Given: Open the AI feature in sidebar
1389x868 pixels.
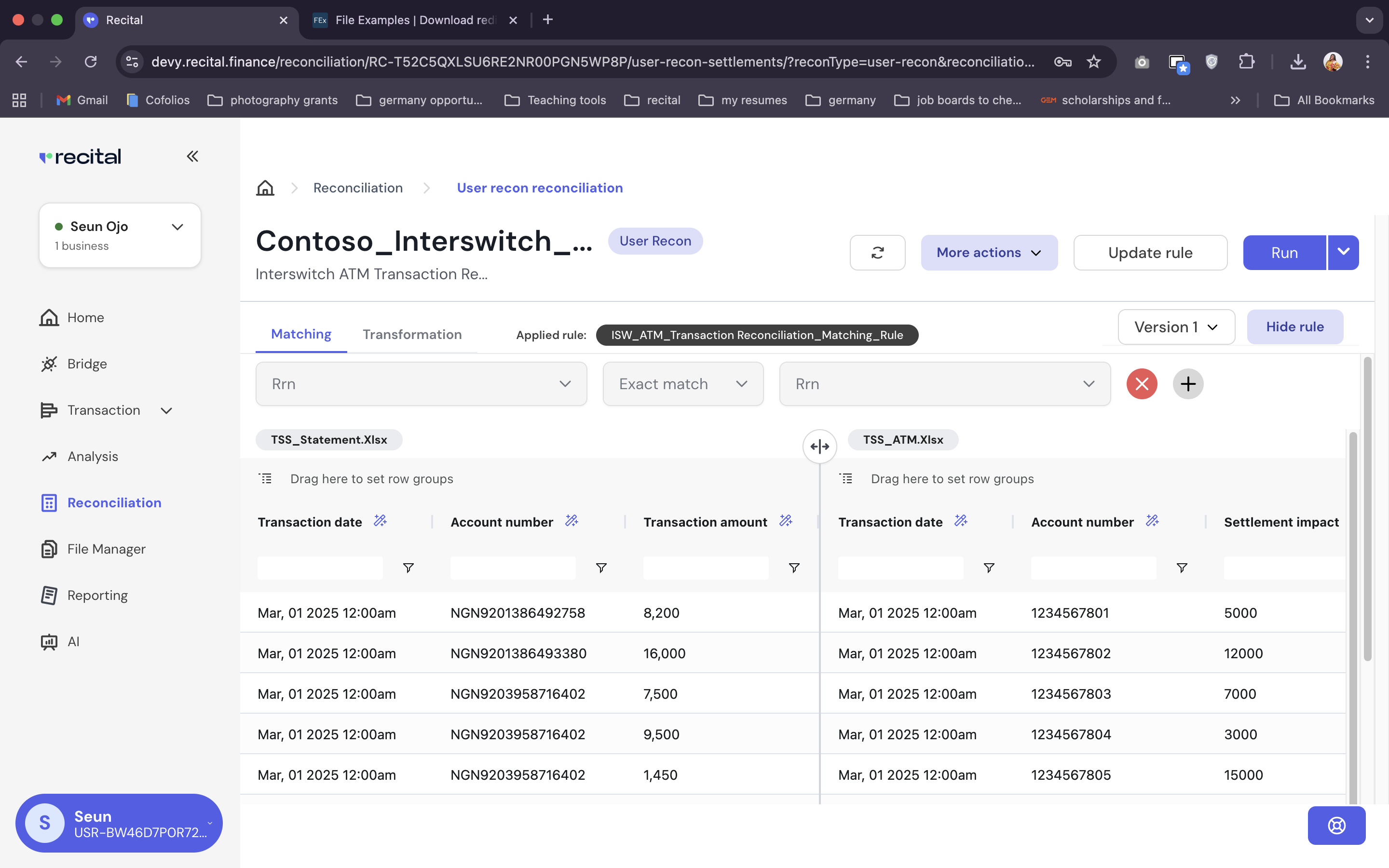Looking at the screenshot, I should [x=73, y=641].
